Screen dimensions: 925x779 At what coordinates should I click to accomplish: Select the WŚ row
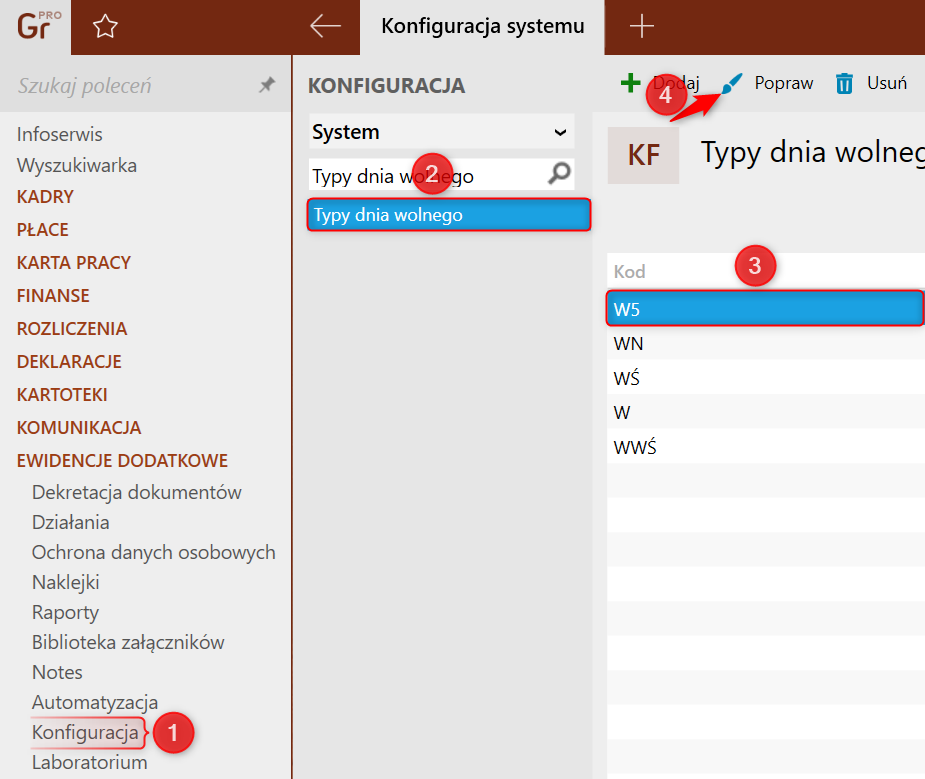[x=765, y=377]
